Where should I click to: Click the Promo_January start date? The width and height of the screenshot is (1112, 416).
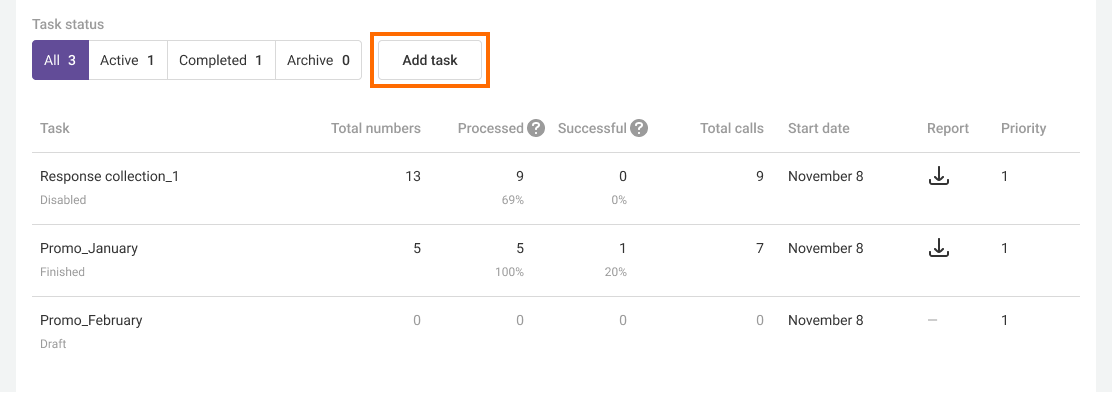(x=825, y=249)
